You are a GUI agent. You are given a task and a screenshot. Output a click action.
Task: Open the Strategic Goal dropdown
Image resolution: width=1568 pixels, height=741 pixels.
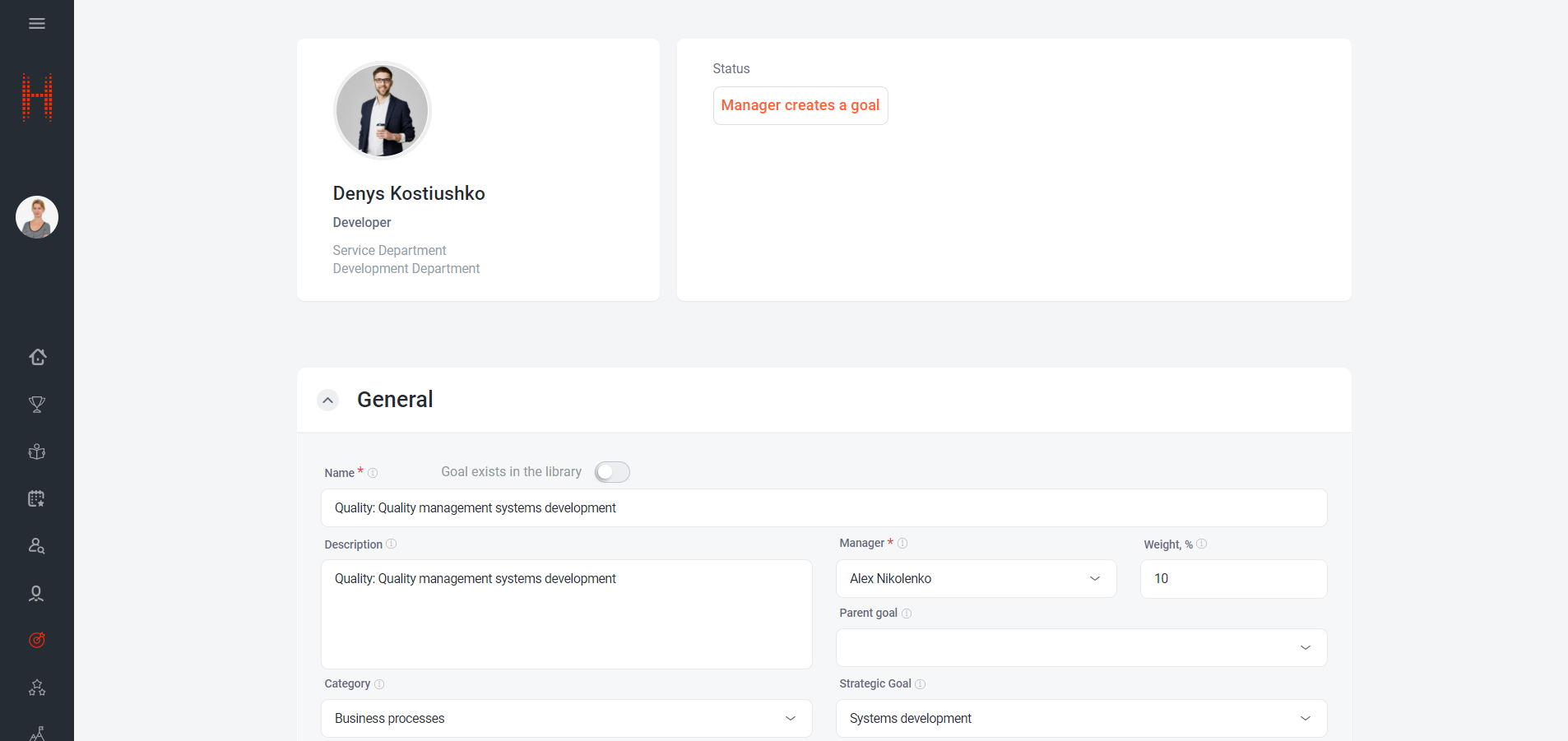click(x=1081, y=719)
